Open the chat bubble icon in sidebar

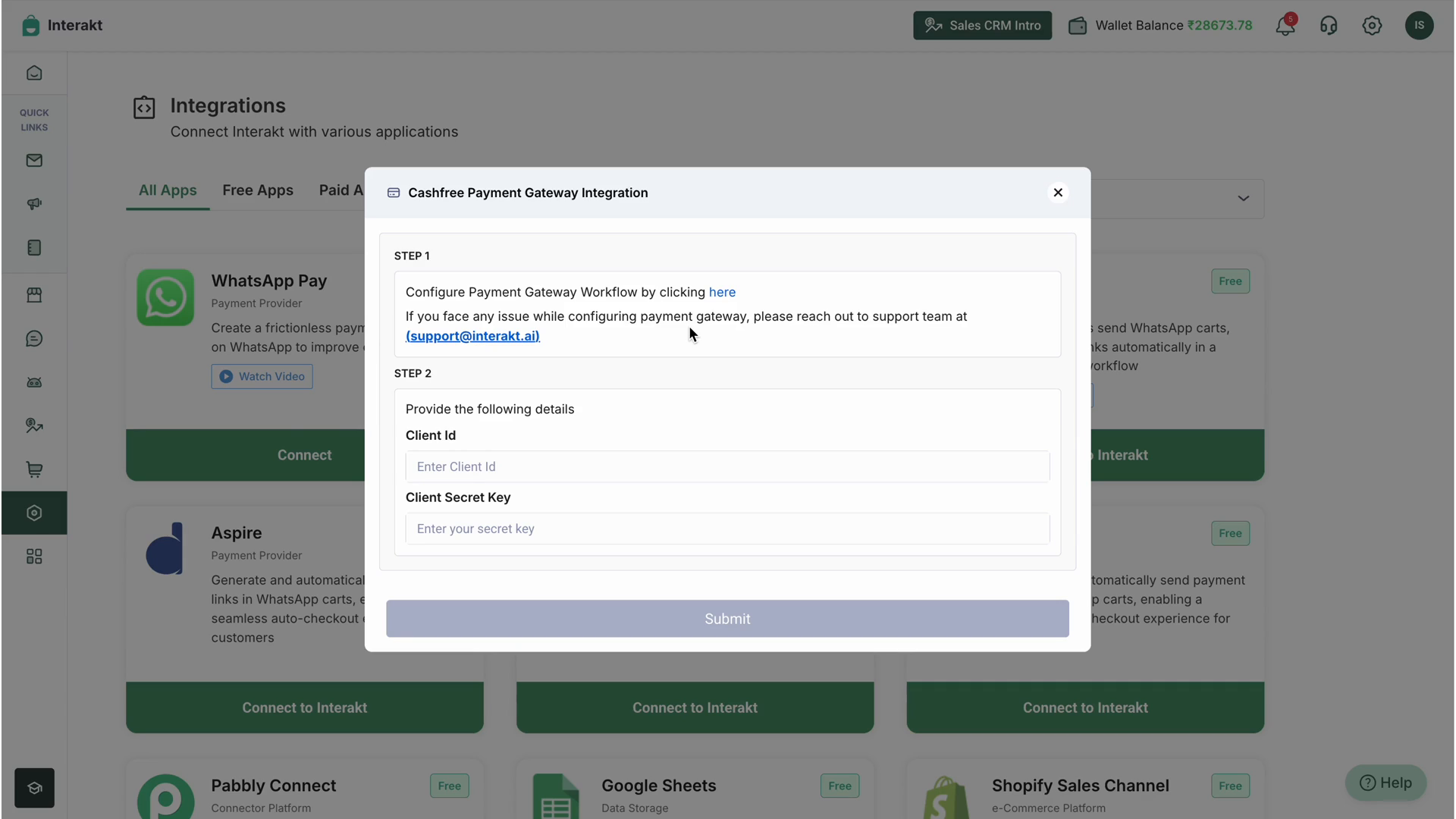[34, 338]
